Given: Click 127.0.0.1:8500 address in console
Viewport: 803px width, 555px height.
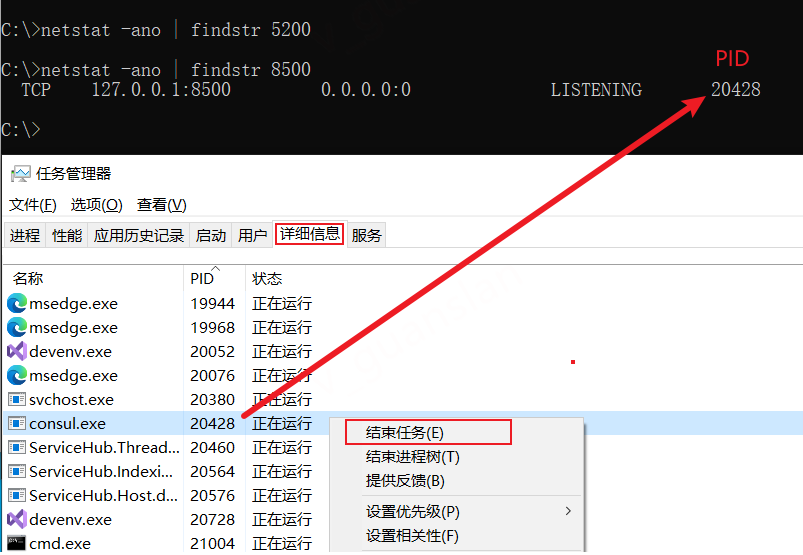Looking at the screenshot, I should tap(161, 90).
